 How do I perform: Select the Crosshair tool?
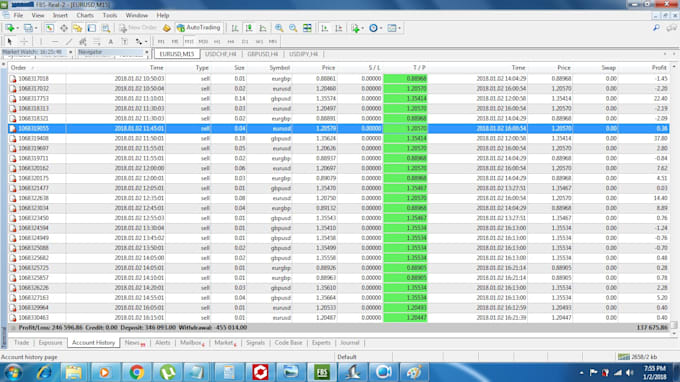click(24, 42)
